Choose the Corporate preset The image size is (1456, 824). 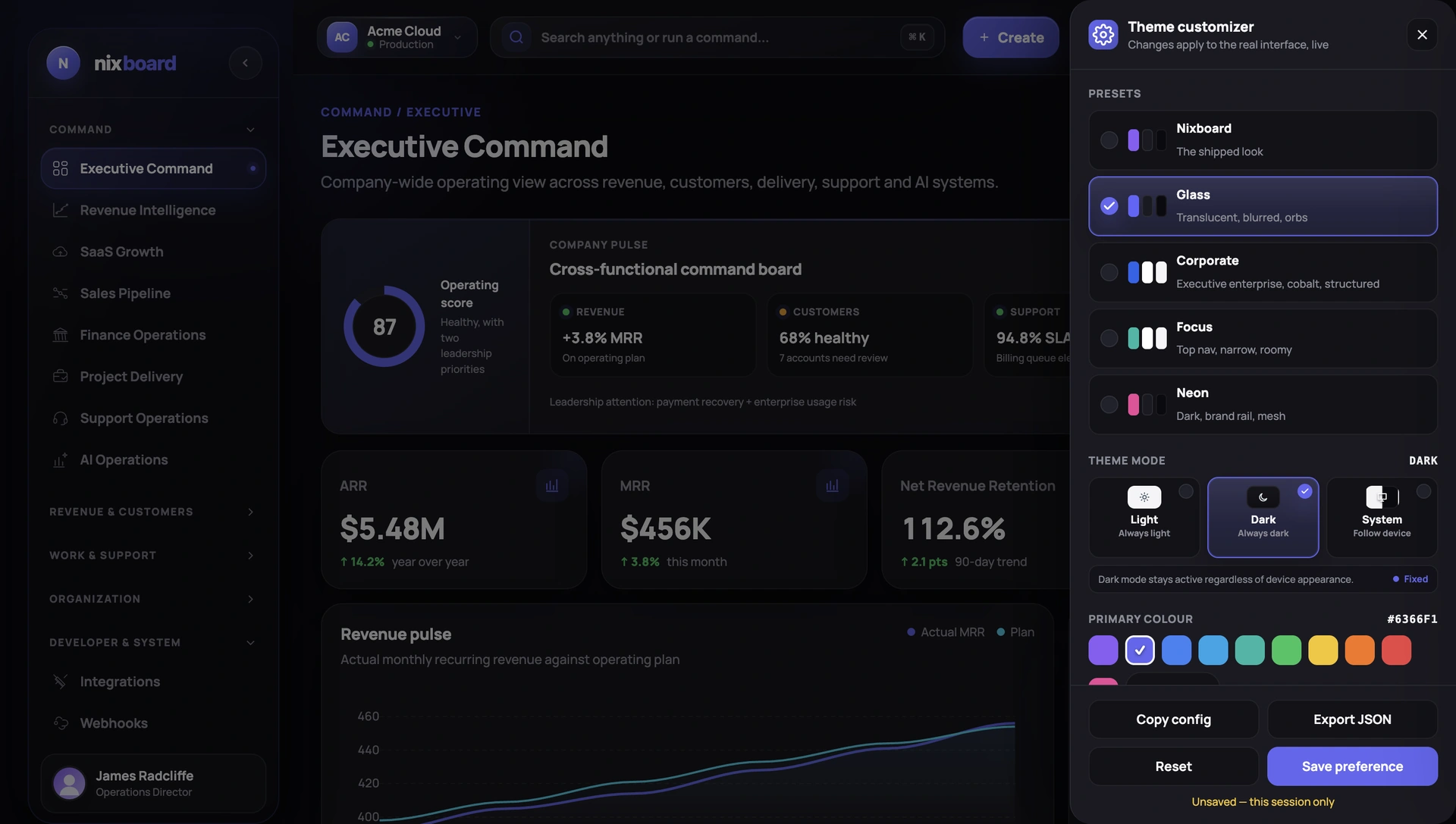point(1263,272)
